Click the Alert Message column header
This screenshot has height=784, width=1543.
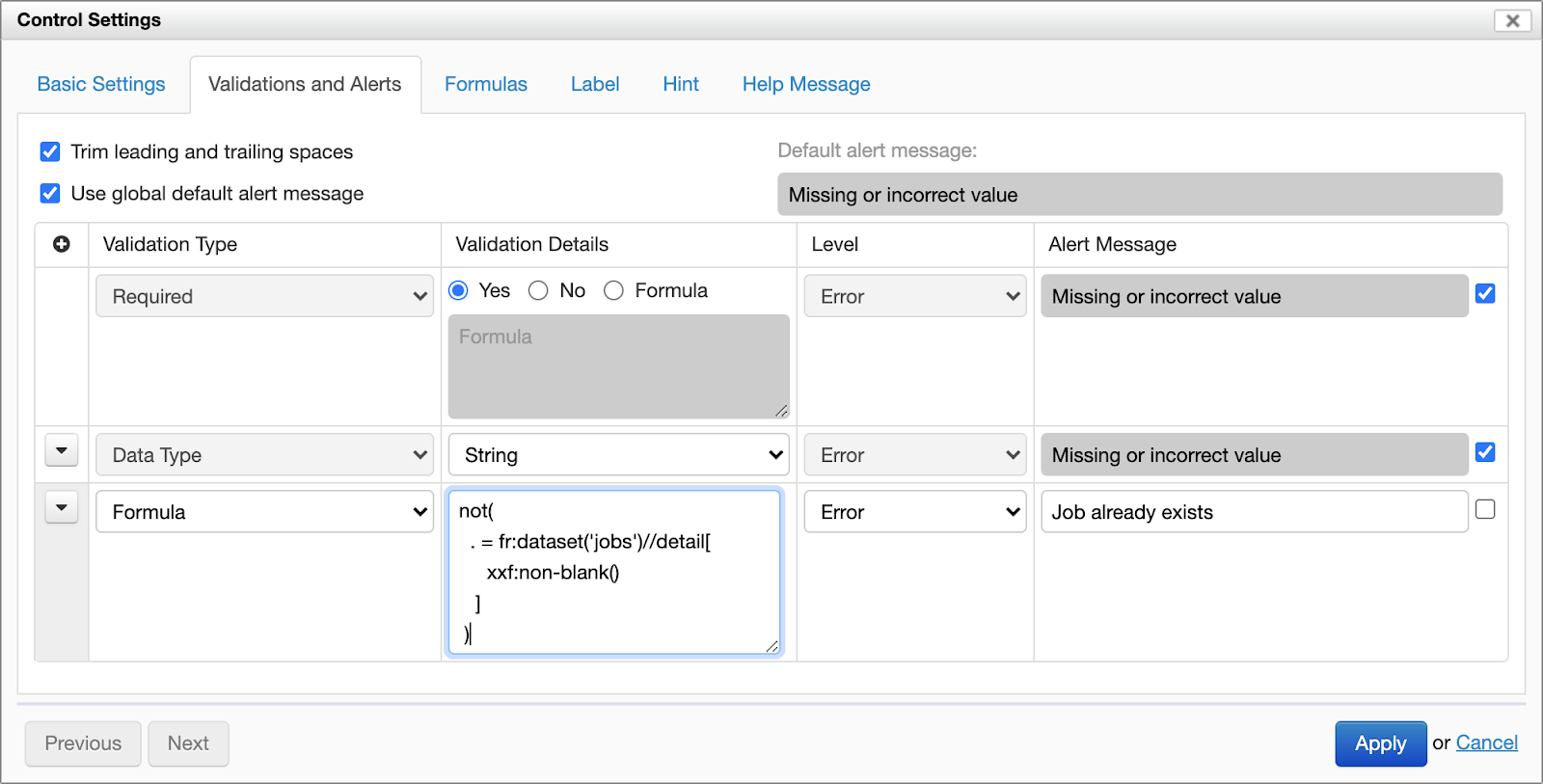click(x=1112, y=244)
